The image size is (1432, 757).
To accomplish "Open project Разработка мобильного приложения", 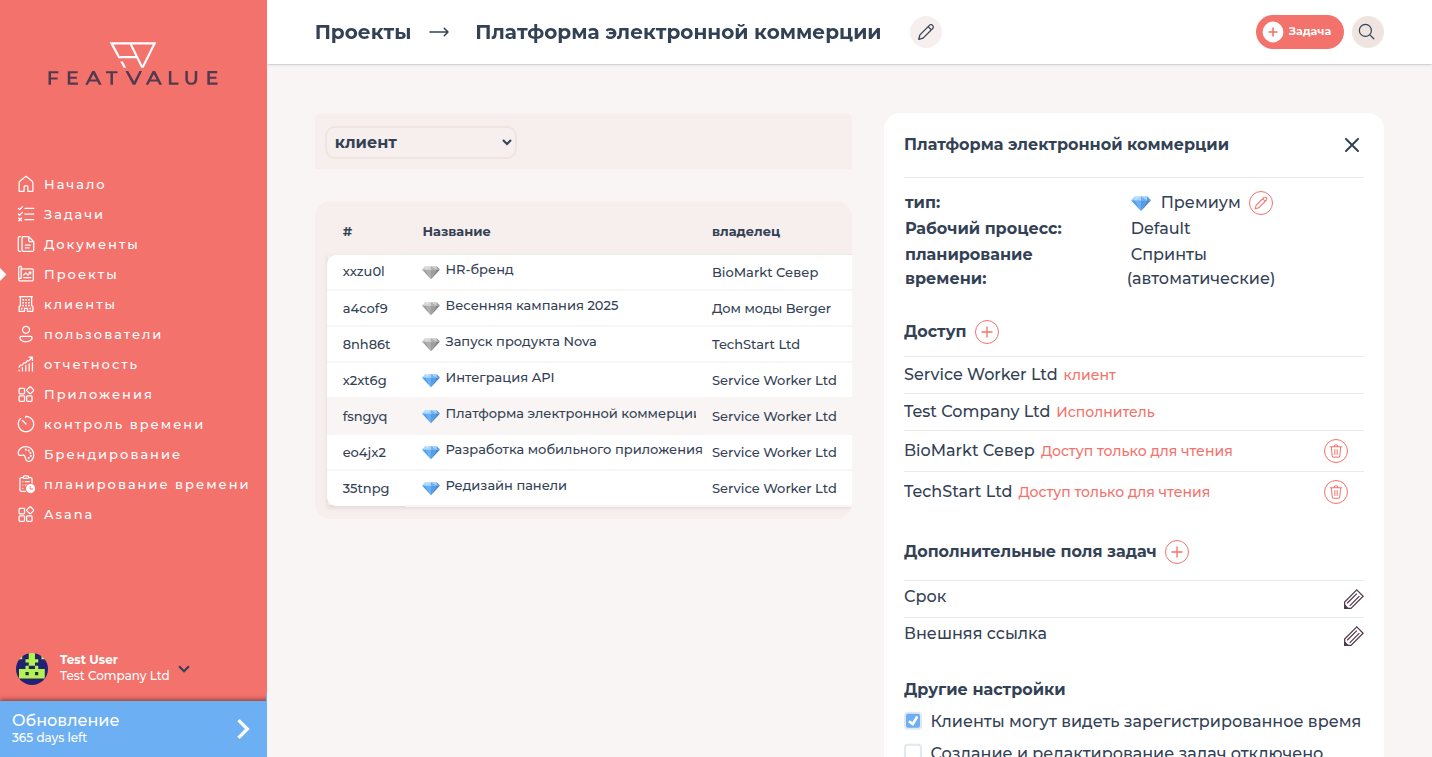I will tap(589, 452).
